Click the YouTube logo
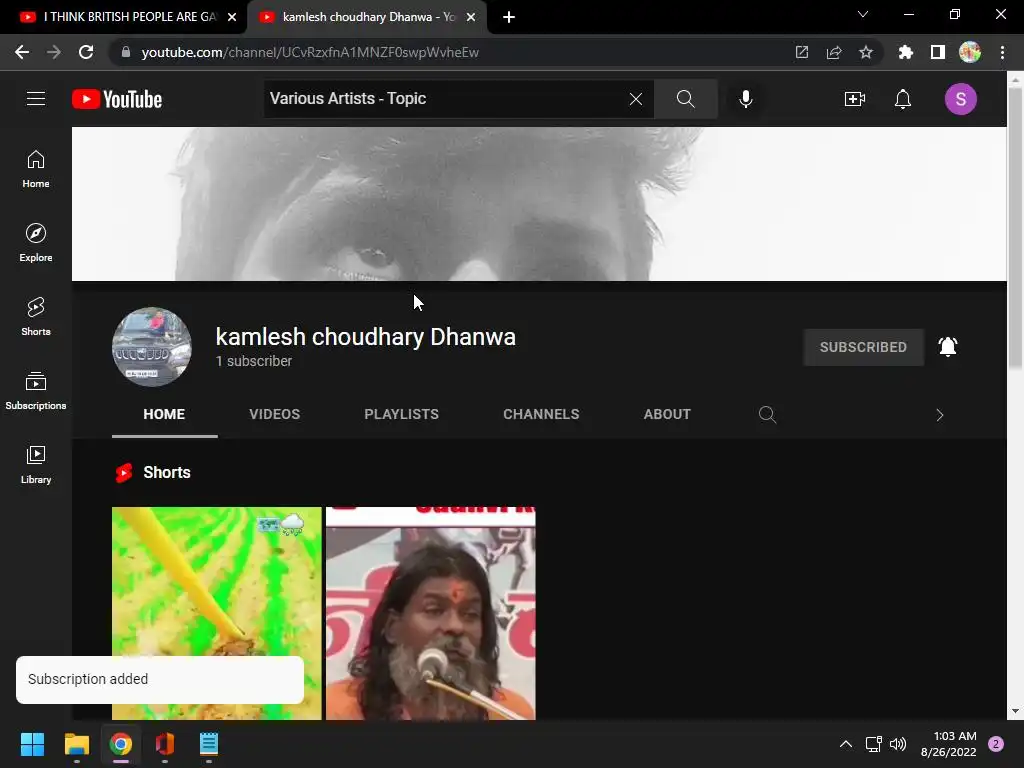The width and height of the screenshot is (1024, 768). point(117,99)
